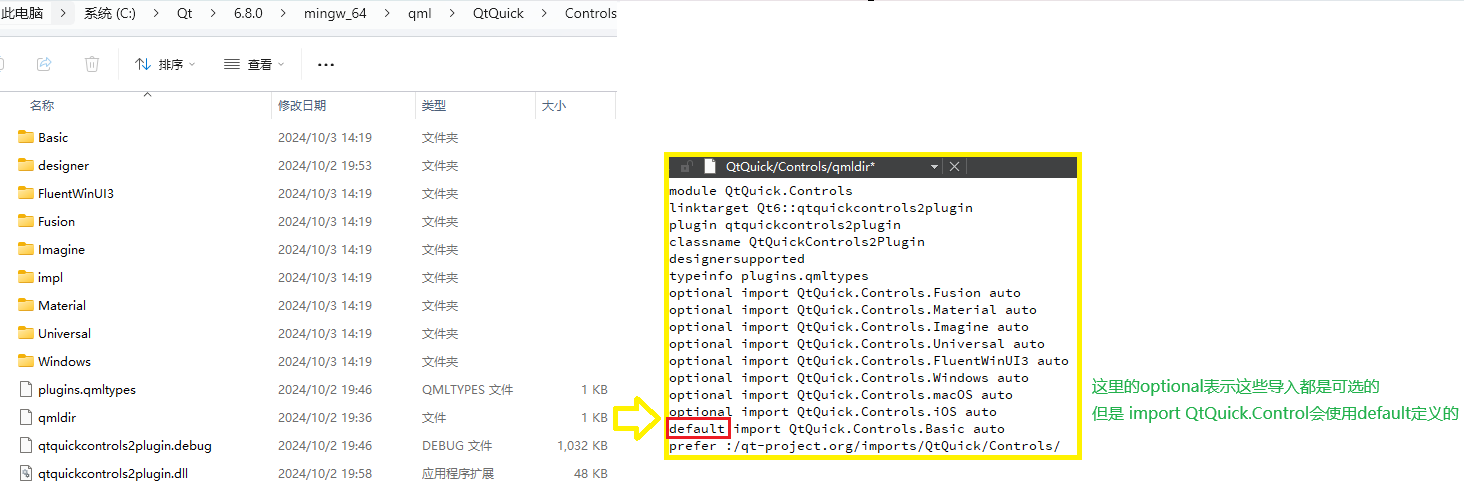This screenshot has width=1464, height=485.
Task: Expand the chevron after QtQuick in breadcrumb
Action: [545, 14]
